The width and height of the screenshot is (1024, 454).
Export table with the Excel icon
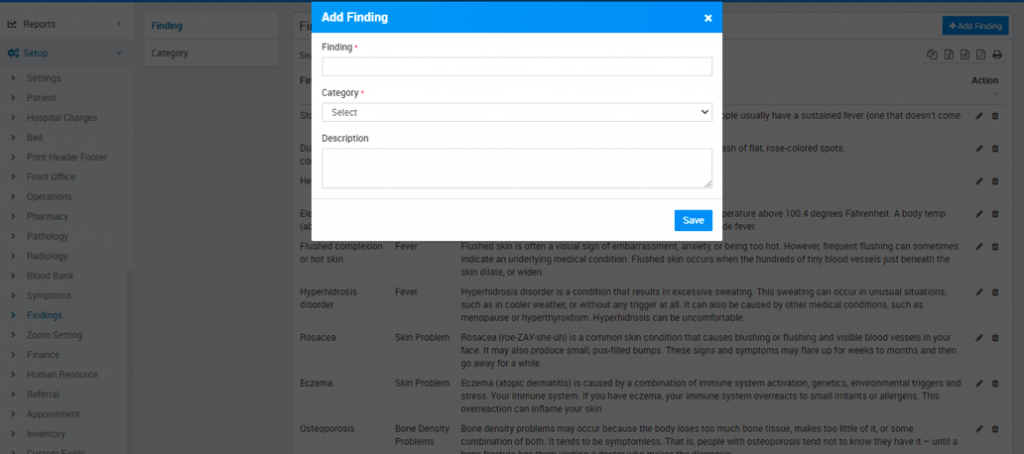tap(947, 55)
